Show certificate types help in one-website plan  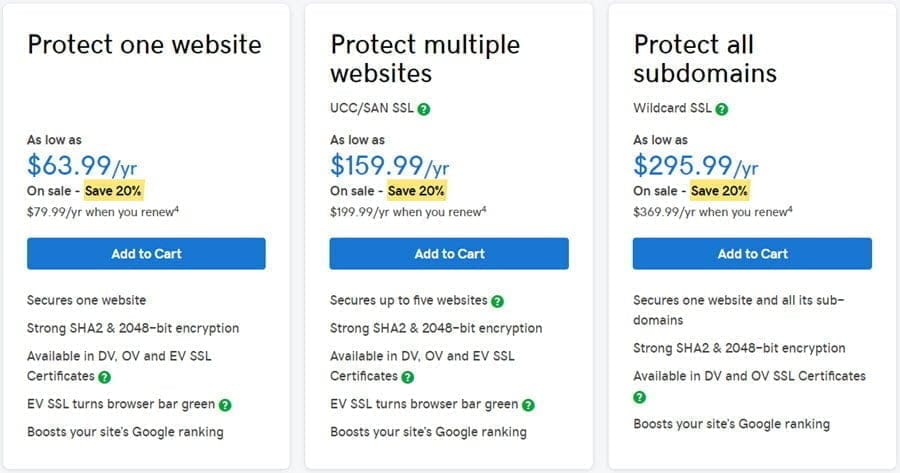pos(104,377)
